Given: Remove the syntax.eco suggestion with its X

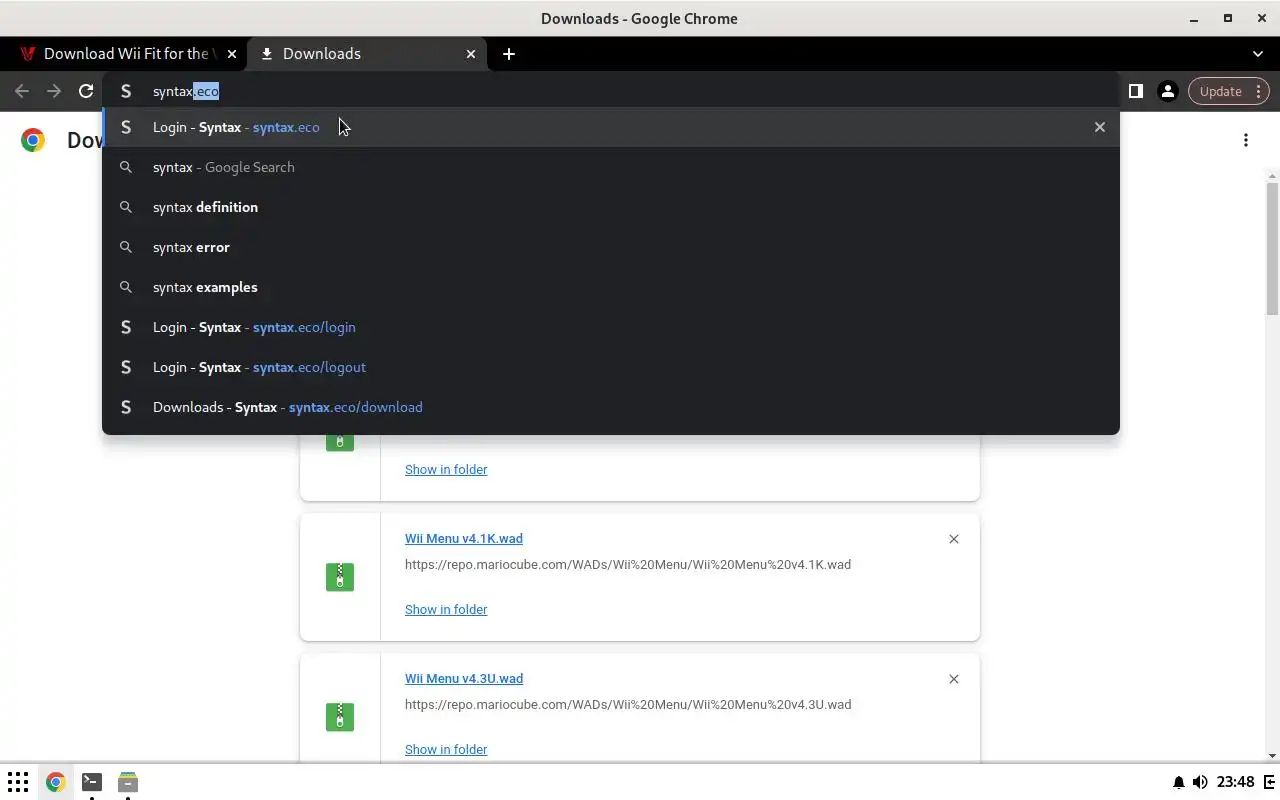Looking at the screenshot, I should (x=1100, y=127).
